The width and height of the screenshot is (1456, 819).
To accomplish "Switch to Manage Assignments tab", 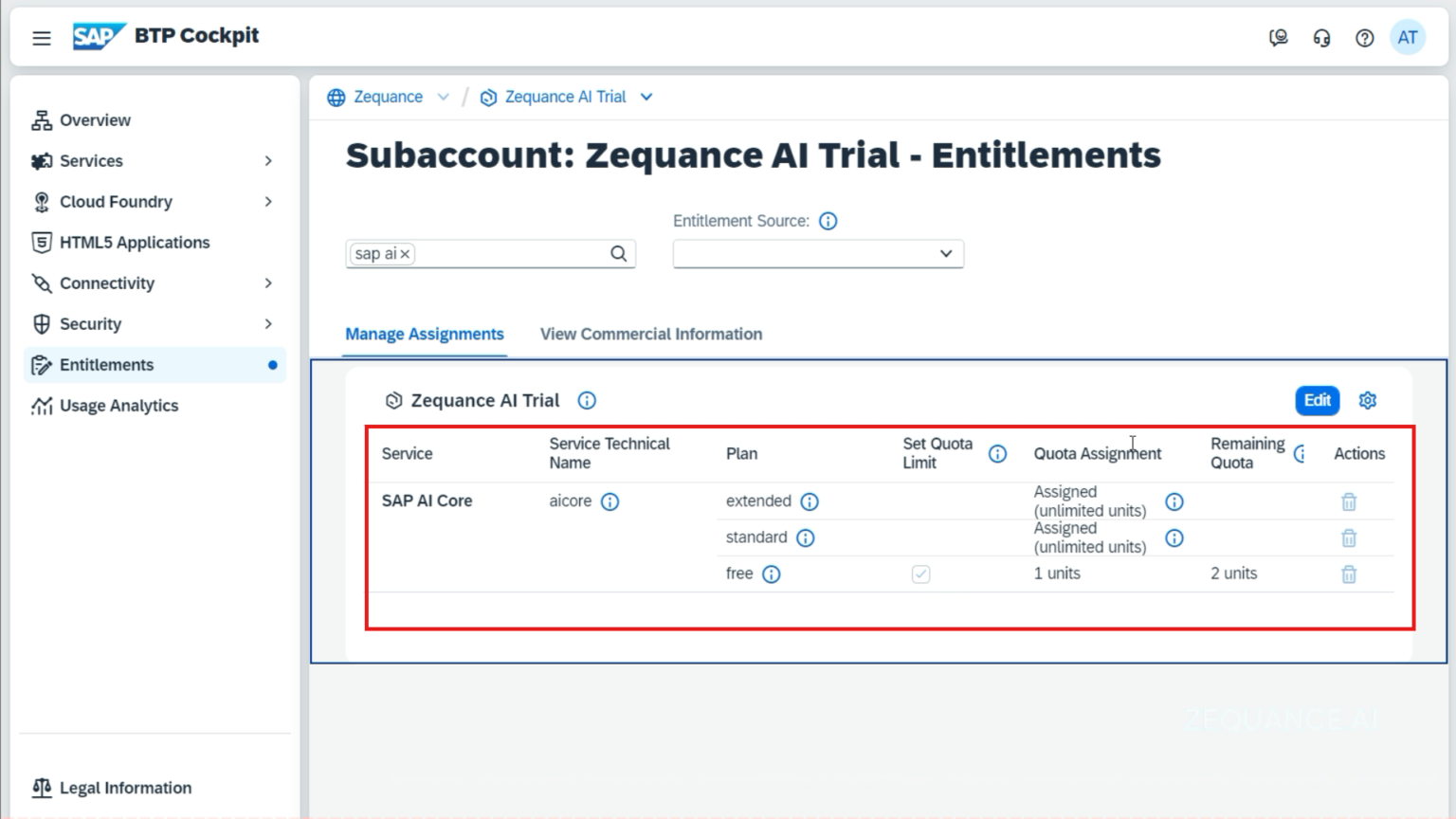I will (x=425, y=334).
